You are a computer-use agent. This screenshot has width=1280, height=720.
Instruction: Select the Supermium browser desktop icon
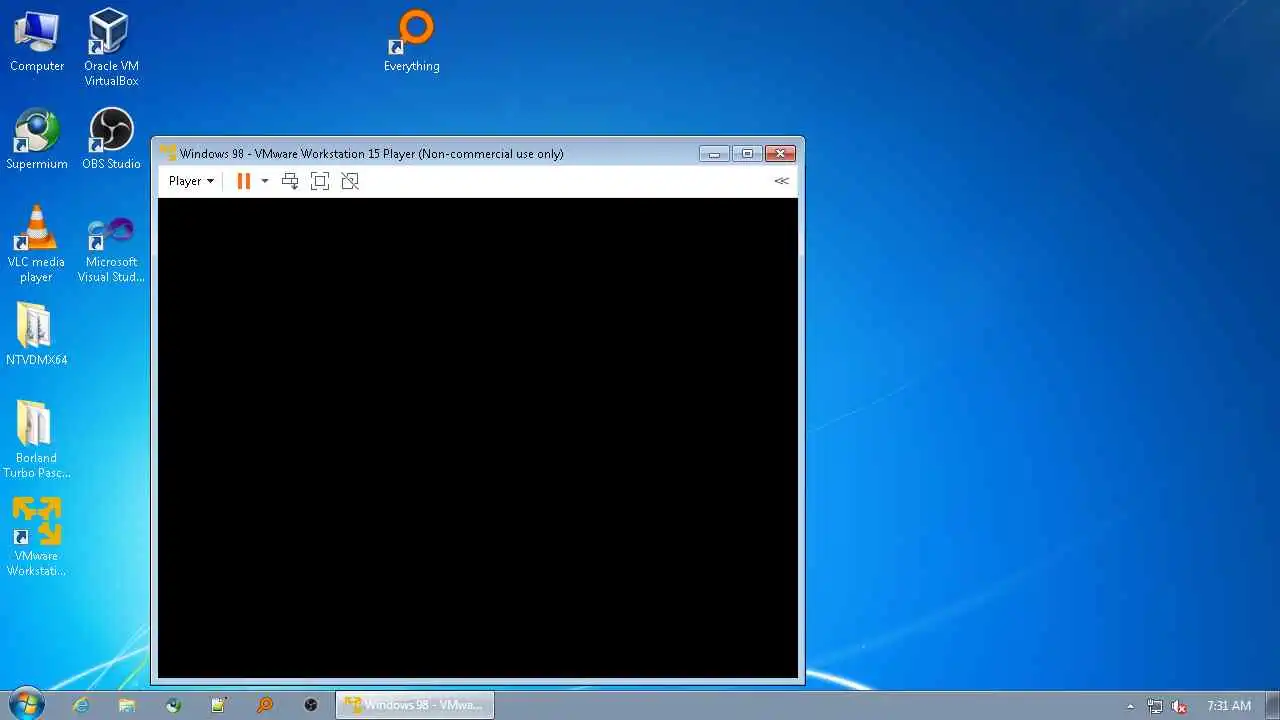[x=37, y=139]
